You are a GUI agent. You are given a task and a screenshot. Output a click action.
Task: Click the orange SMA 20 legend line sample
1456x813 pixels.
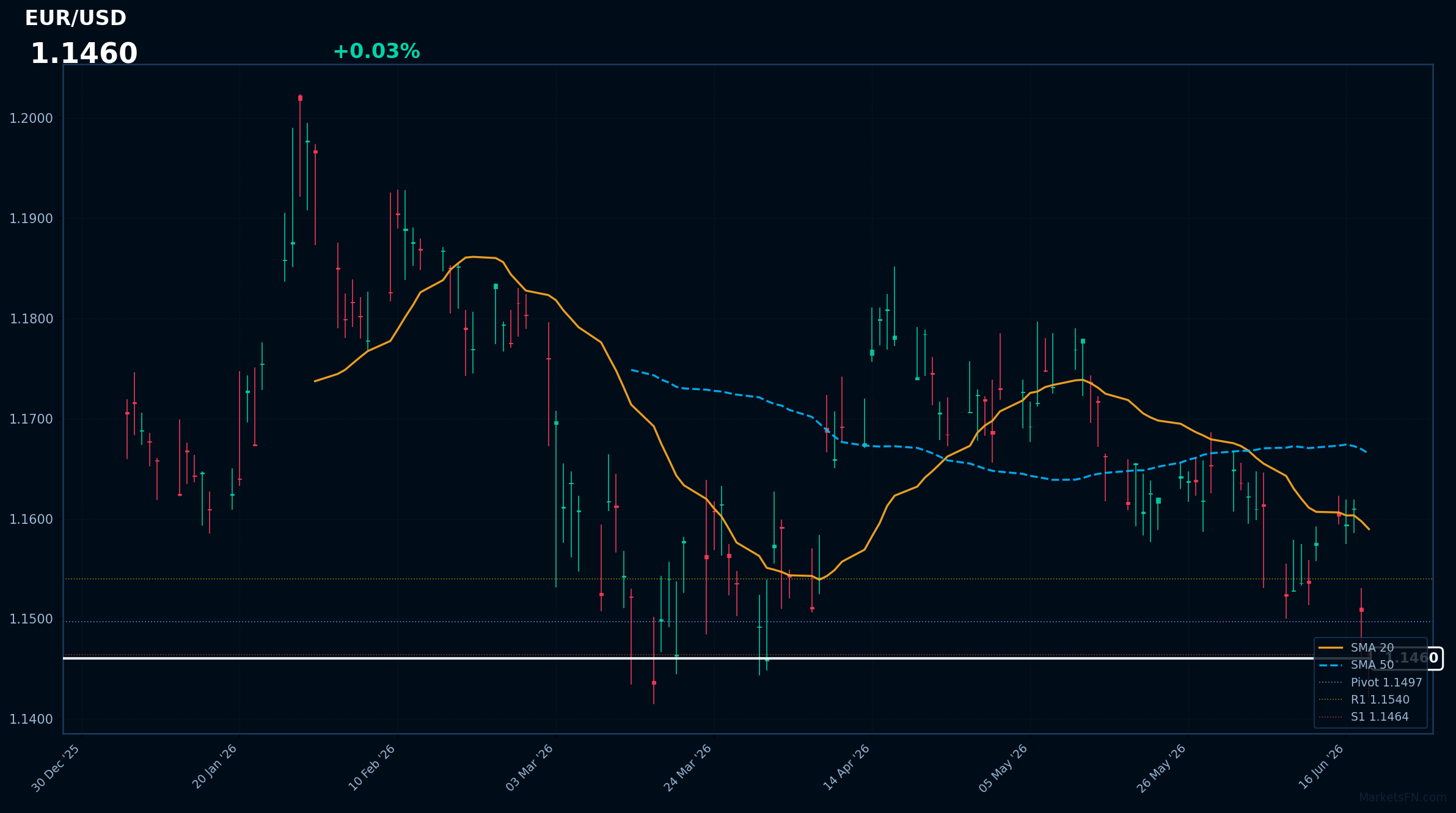(1331, 647)
